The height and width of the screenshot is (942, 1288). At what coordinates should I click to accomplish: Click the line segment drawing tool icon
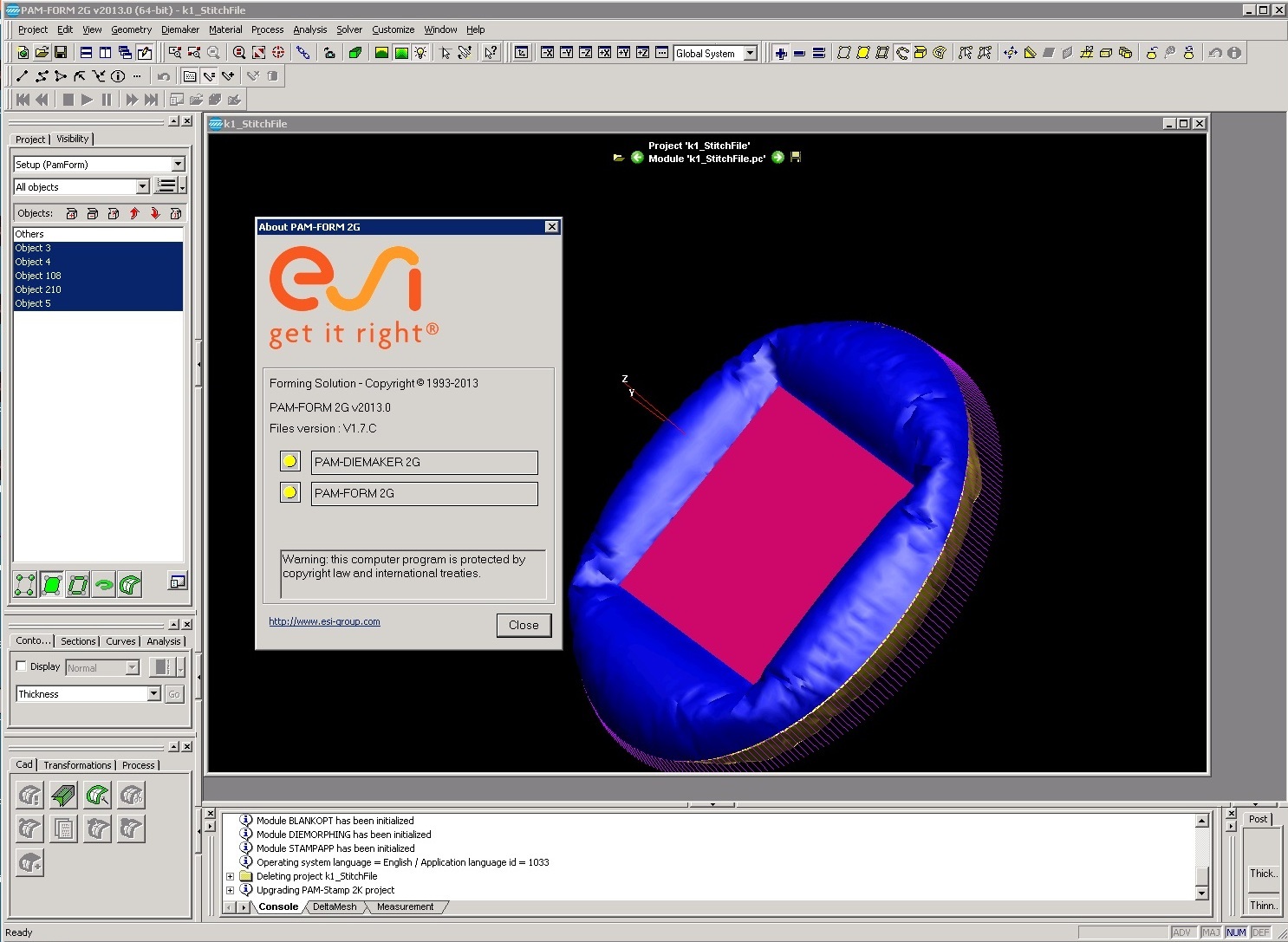(23, 76)
